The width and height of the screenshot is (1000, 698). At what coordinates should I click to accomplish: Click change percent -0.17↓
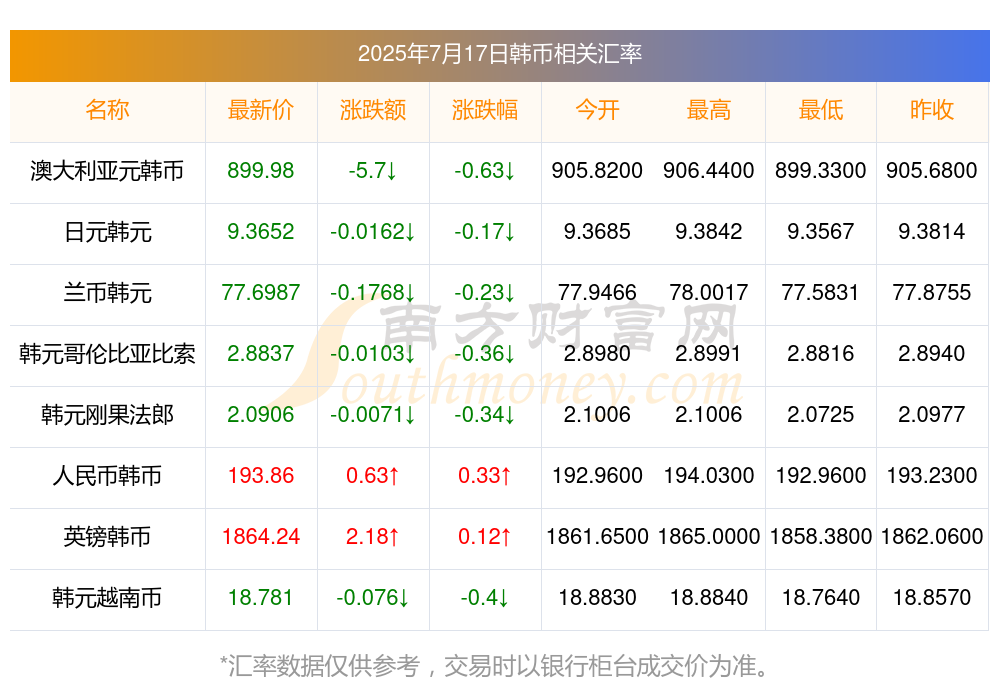tap(485, 232)
